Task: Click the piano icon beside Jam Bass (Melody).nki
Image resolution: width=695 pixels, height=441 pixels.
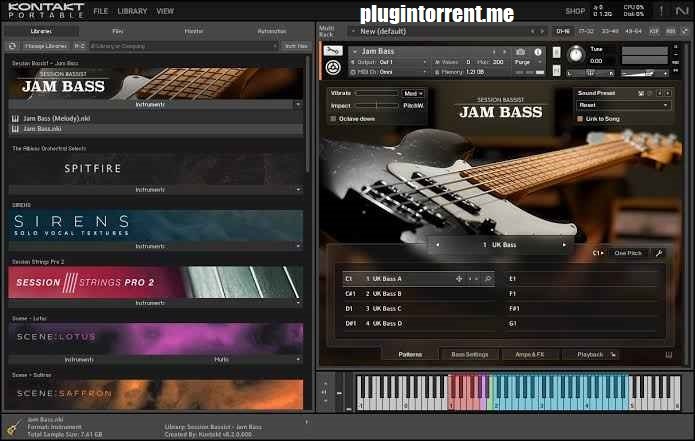Action: tap(16, 118)
